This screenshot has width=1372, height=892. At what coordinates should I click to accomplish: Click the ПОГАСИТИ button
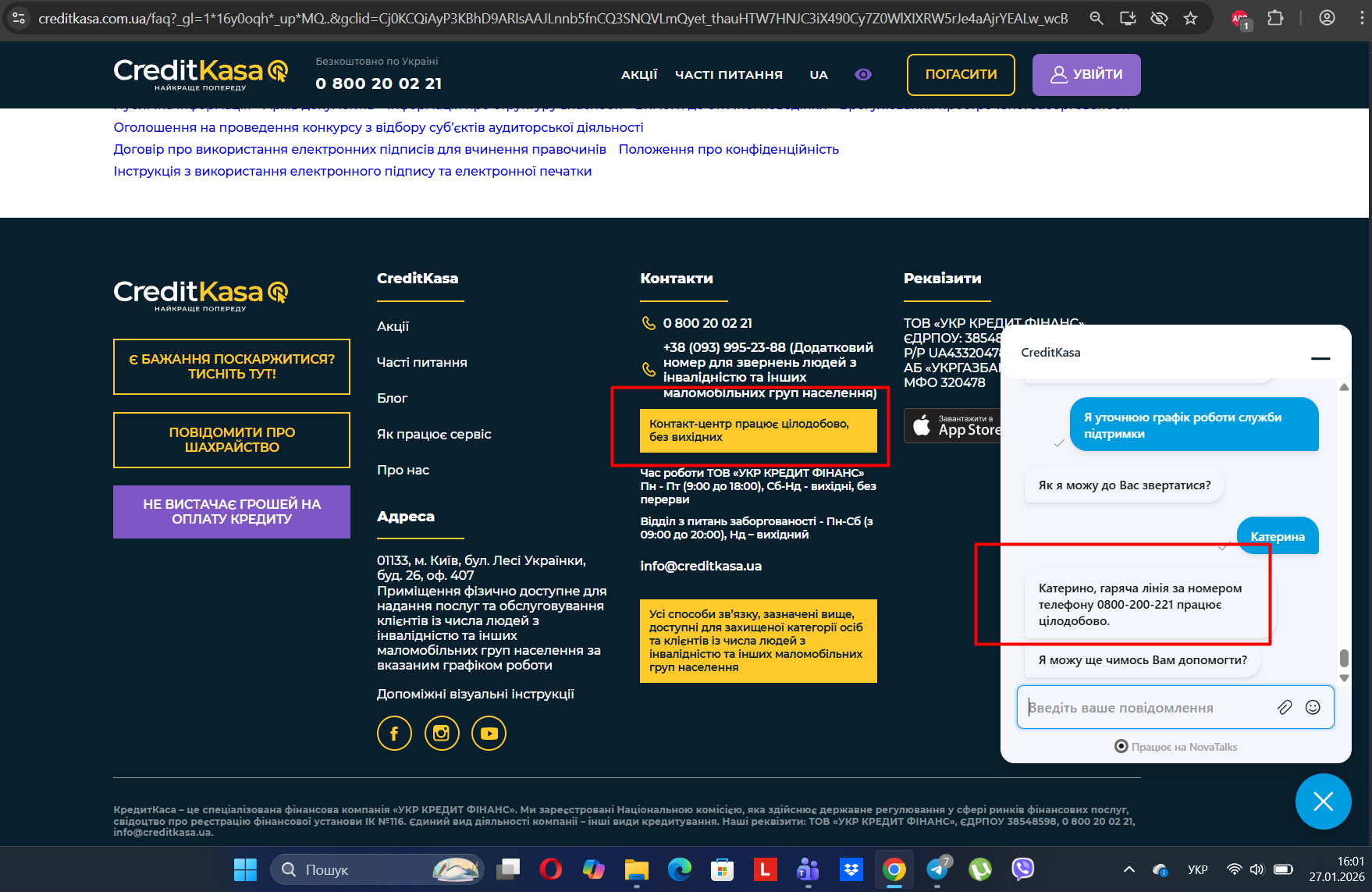click(x=961, y=74)
